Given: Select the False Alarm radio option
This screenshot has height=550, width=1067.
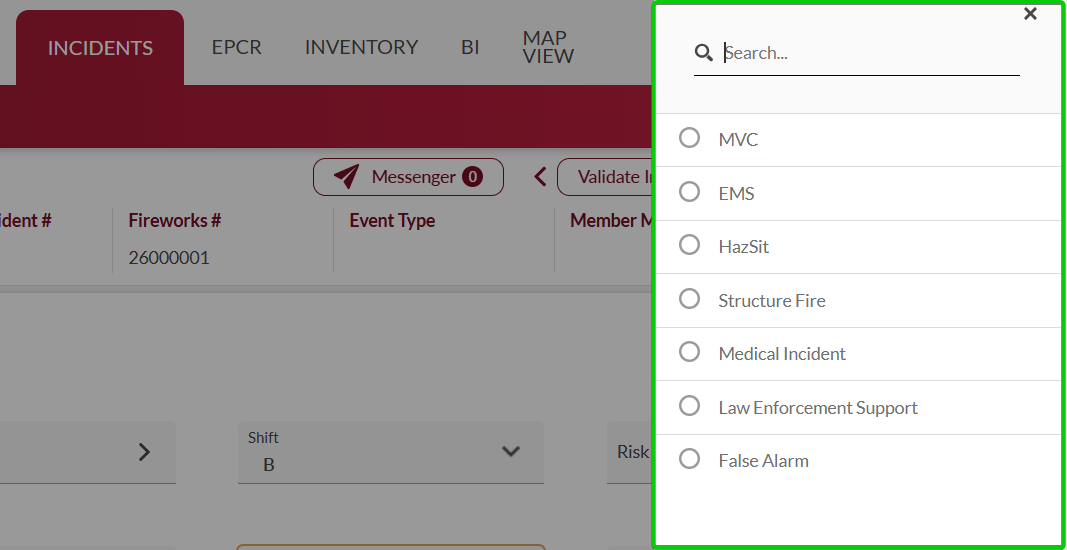Looking at the screenshot, I should [x=690, y=460].
